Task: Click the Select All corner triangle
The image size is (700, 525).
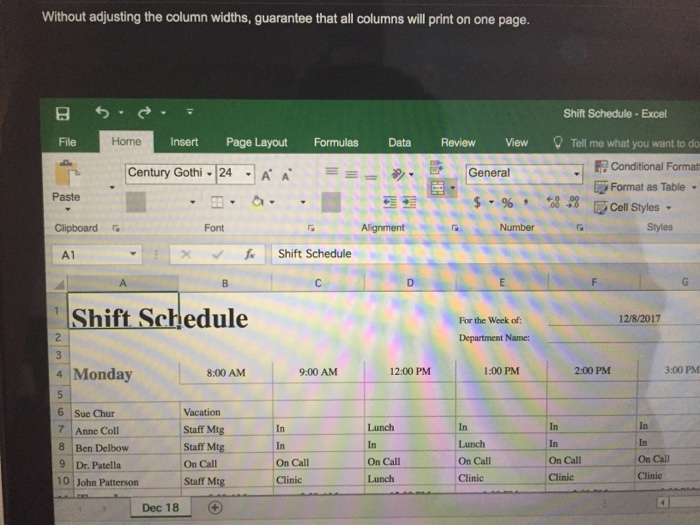Action: (59, 284)
